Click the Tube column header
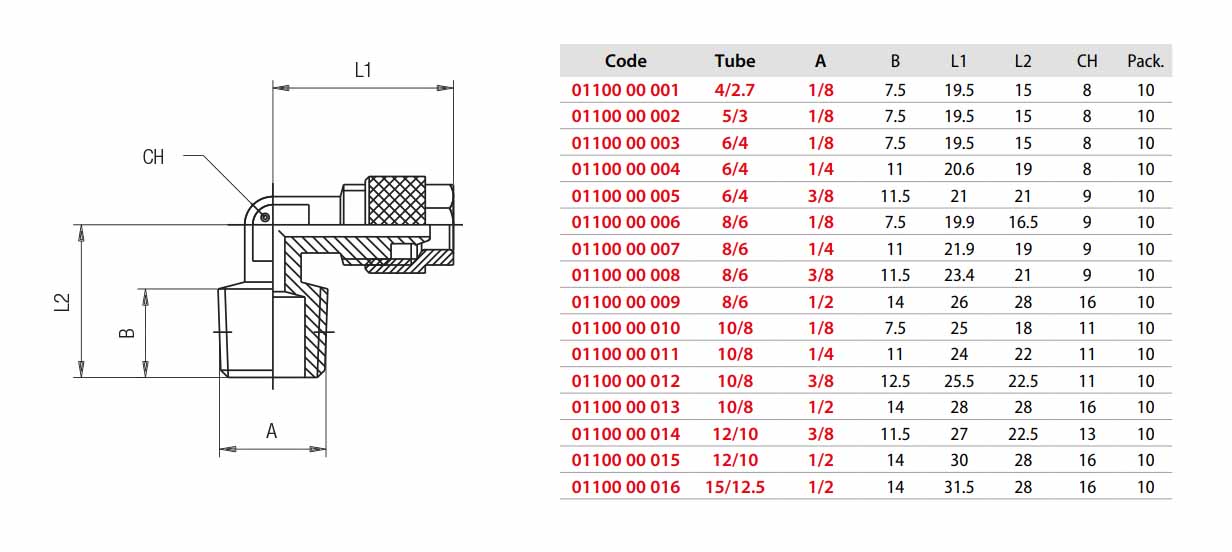This screenshot has width=1232, height=552. pyautogui.click(x=735, y=61)
